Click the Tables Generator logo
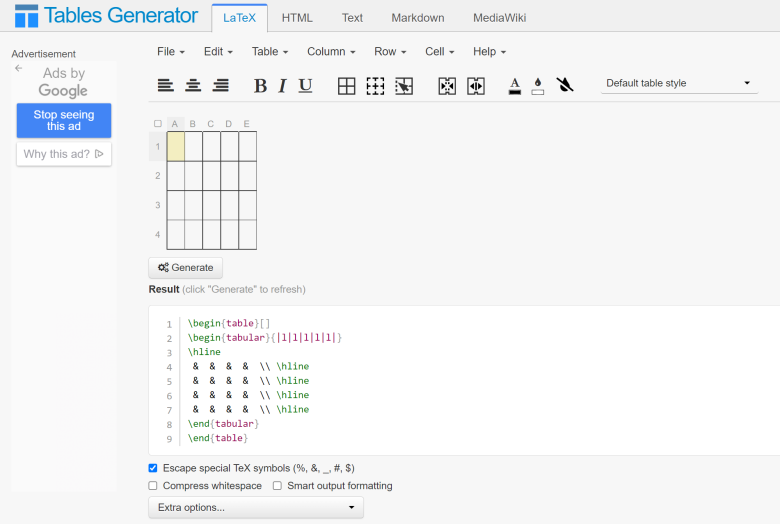 pyautogui.click(x=26, y=16)
